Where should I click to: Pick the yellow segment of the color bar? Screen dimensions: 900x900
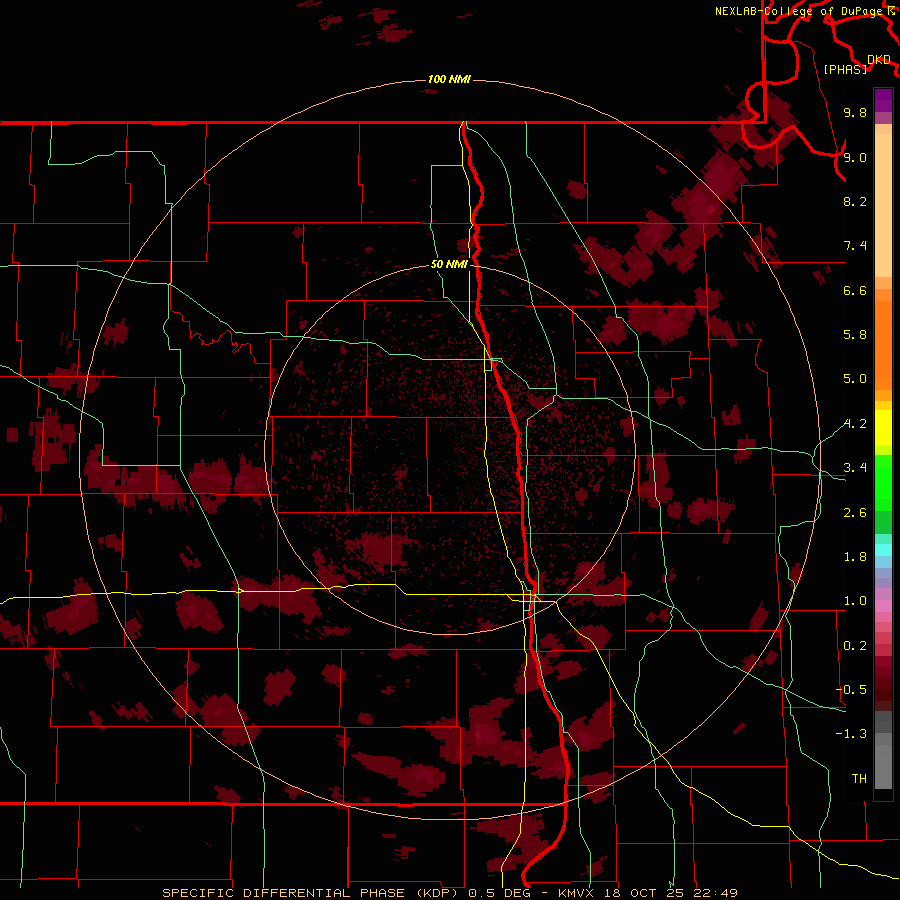[883, 428]
